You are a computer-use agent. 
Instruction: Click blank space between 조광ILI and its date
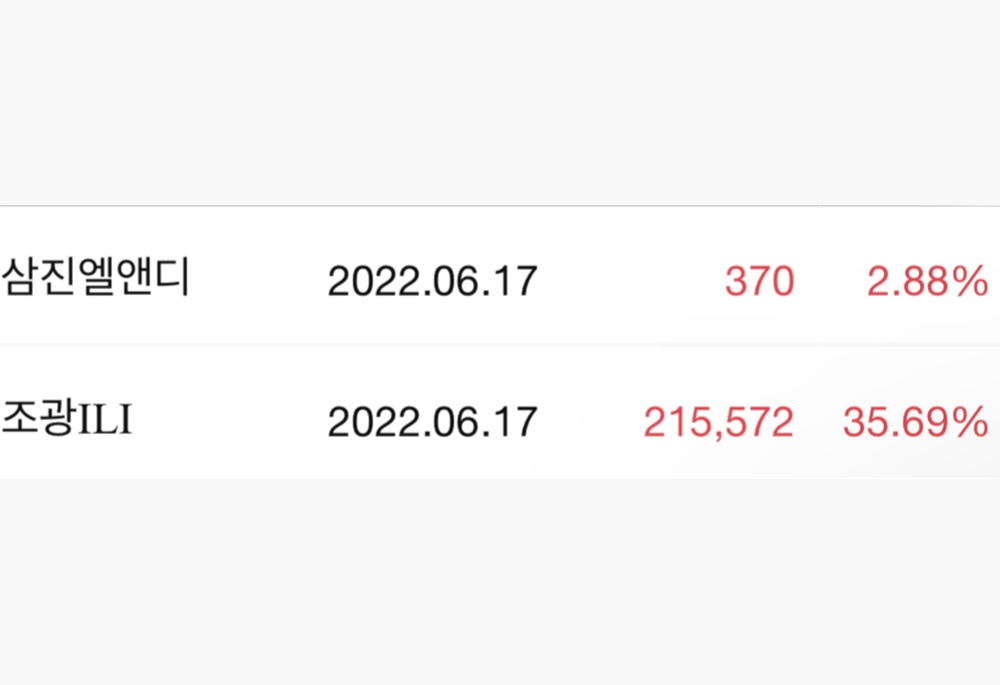[230, 423]
